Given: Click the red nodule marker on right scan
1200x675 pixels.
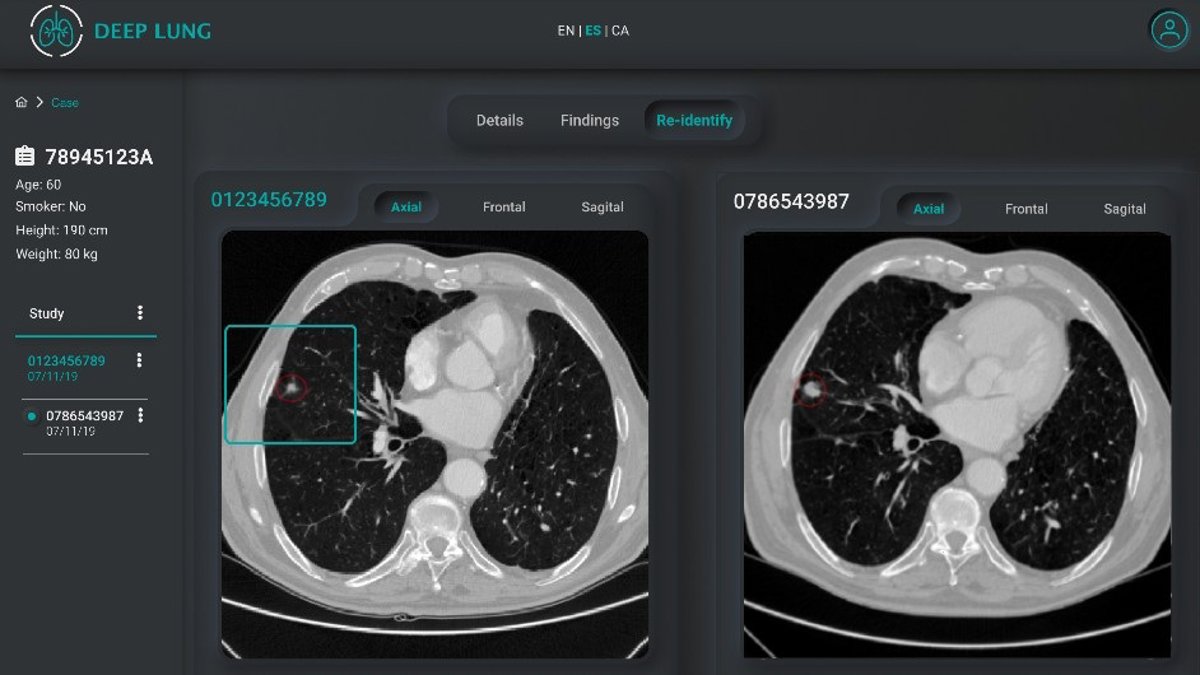Looking at the screenshot, I should pyautogui.click(x=809, y=389).
